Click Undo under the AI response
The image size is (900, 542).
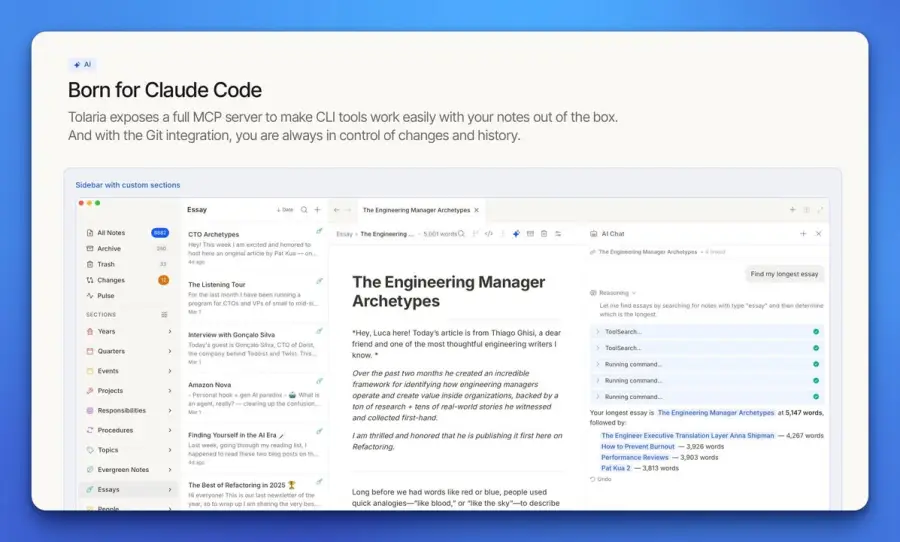coord(600,479)
